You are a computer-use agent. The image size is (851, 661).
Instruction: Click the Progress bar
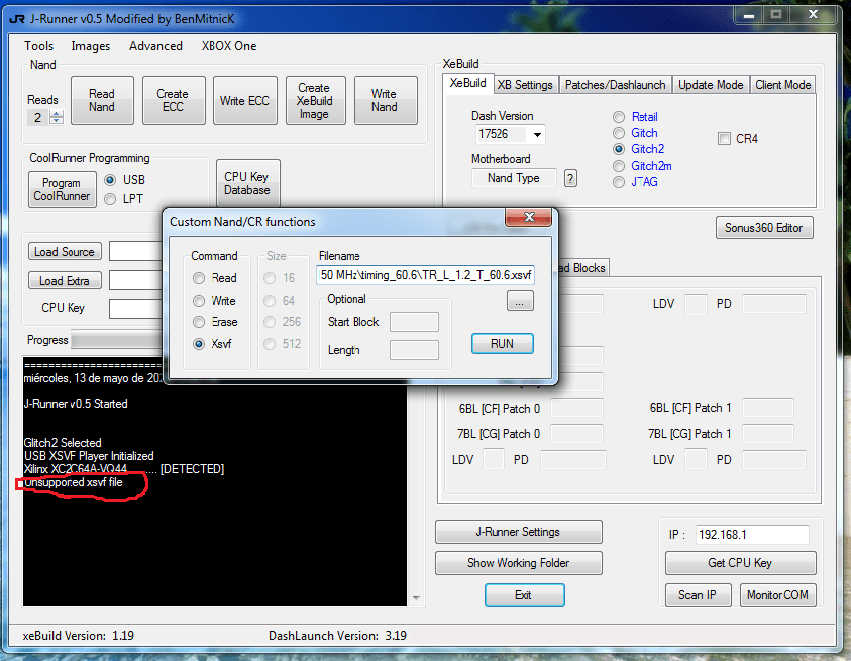point(117,340)
